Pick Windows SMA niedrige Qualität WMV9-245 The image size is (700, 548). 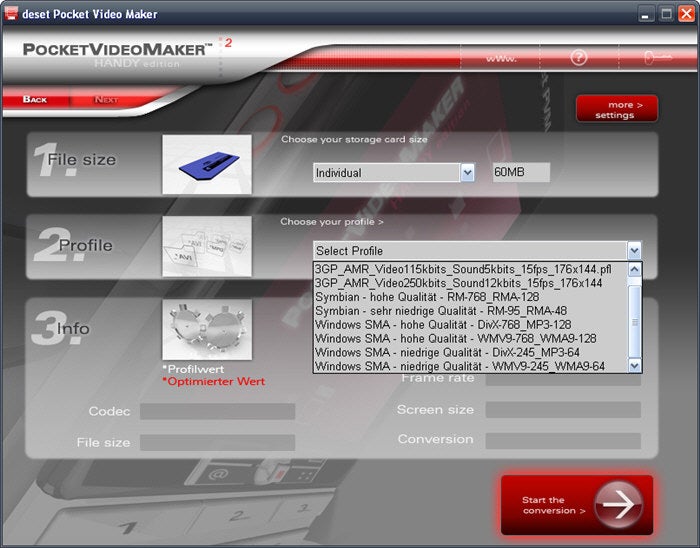coord(470,366)
